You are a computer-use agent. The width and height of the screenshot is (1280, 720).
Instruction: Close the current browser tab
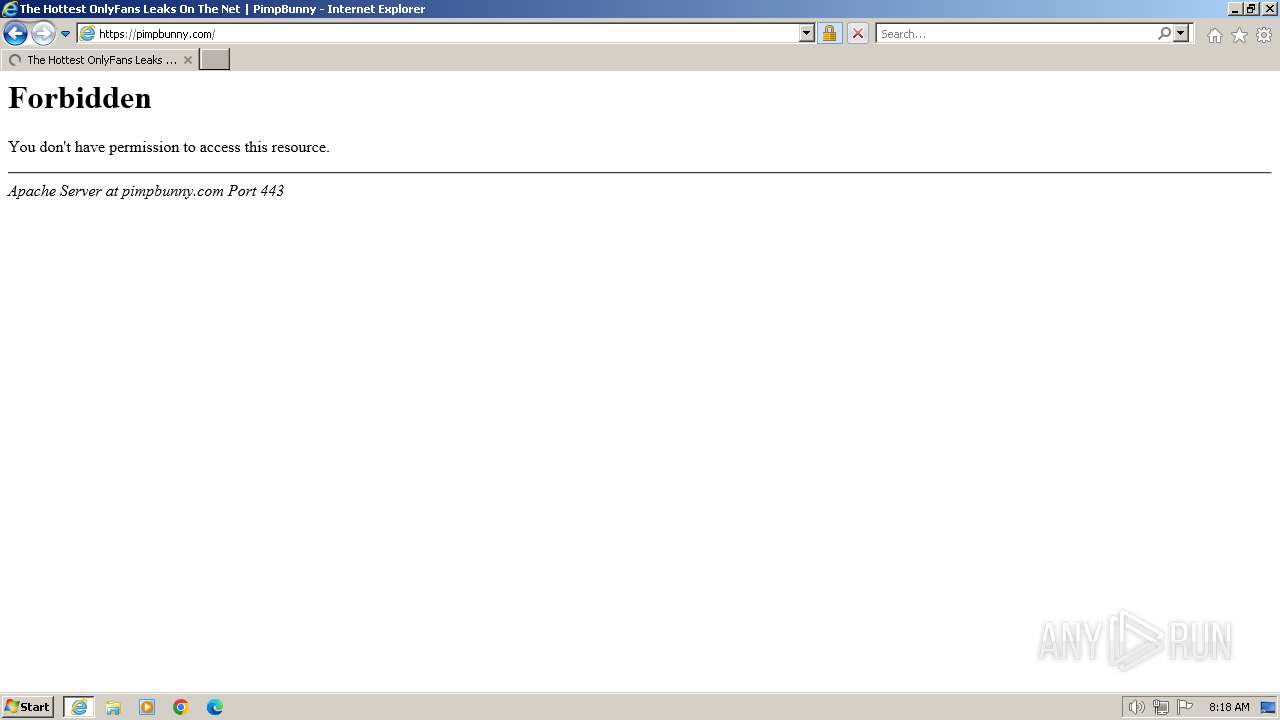[188, 60]
